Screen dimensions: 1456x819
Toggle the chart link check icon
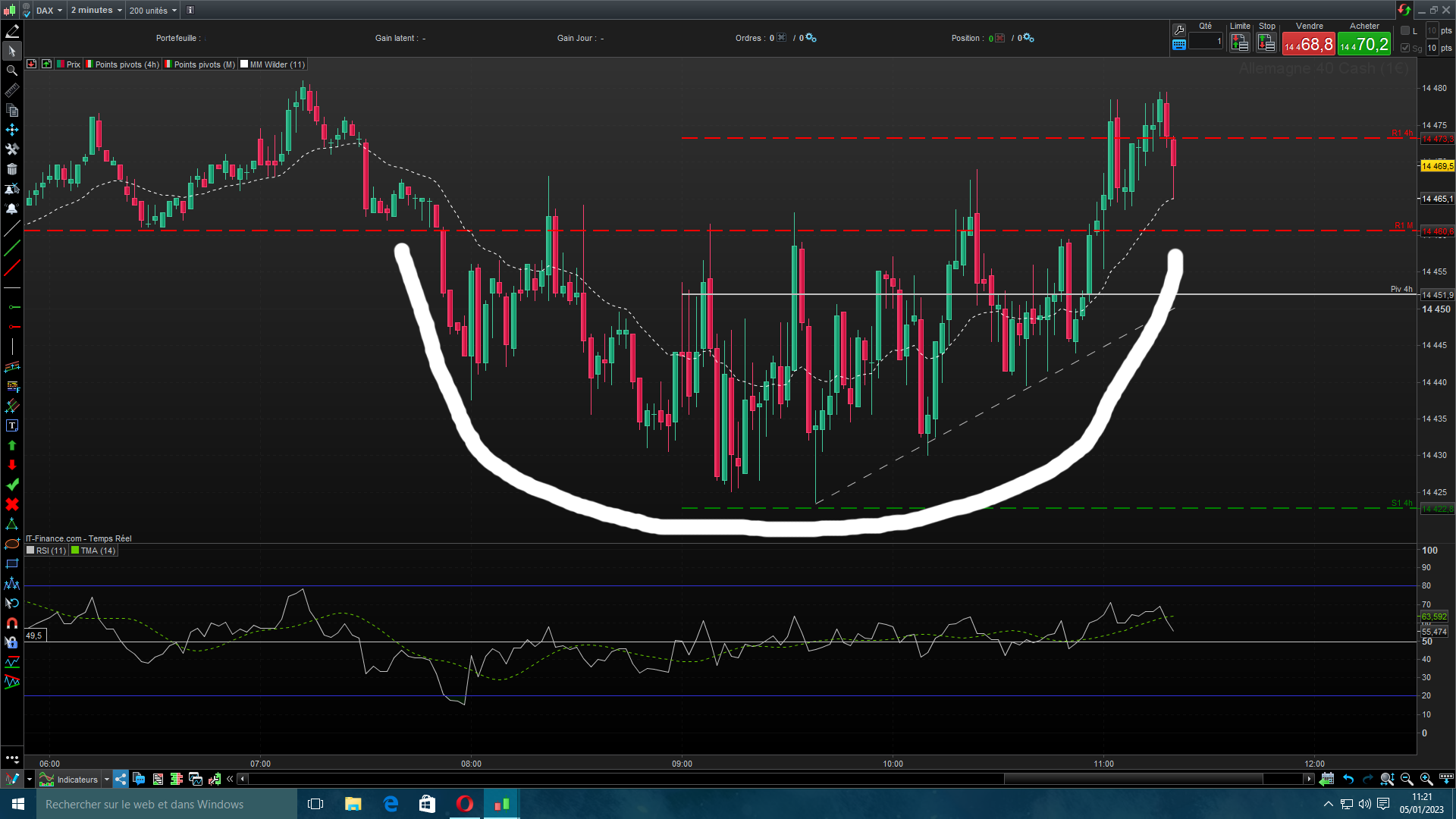[x=27, y=11]
